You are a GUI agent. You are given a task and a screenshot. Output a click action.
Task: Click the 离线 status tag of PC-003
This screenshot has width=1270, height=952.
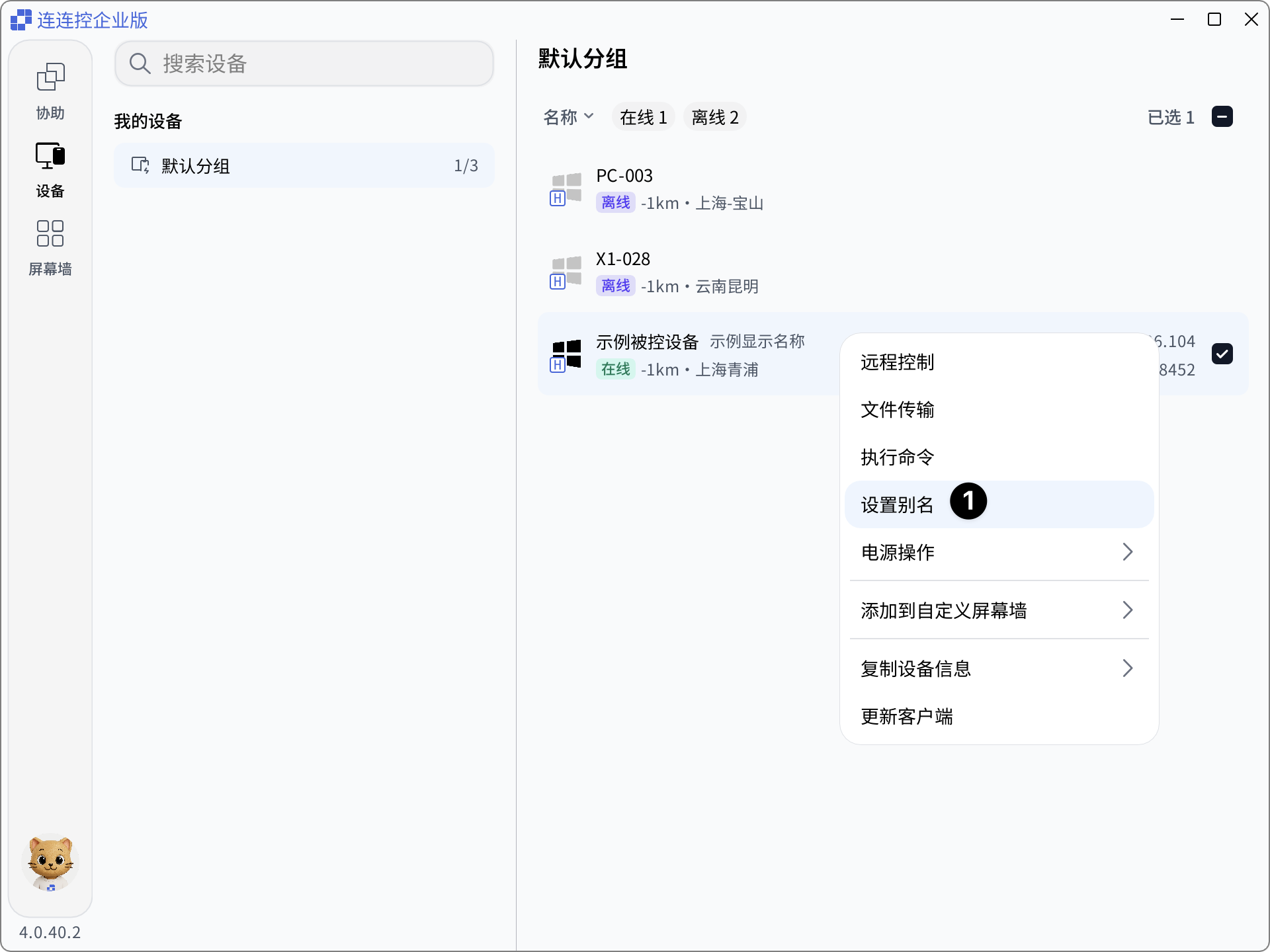click(x=615, y=202)
